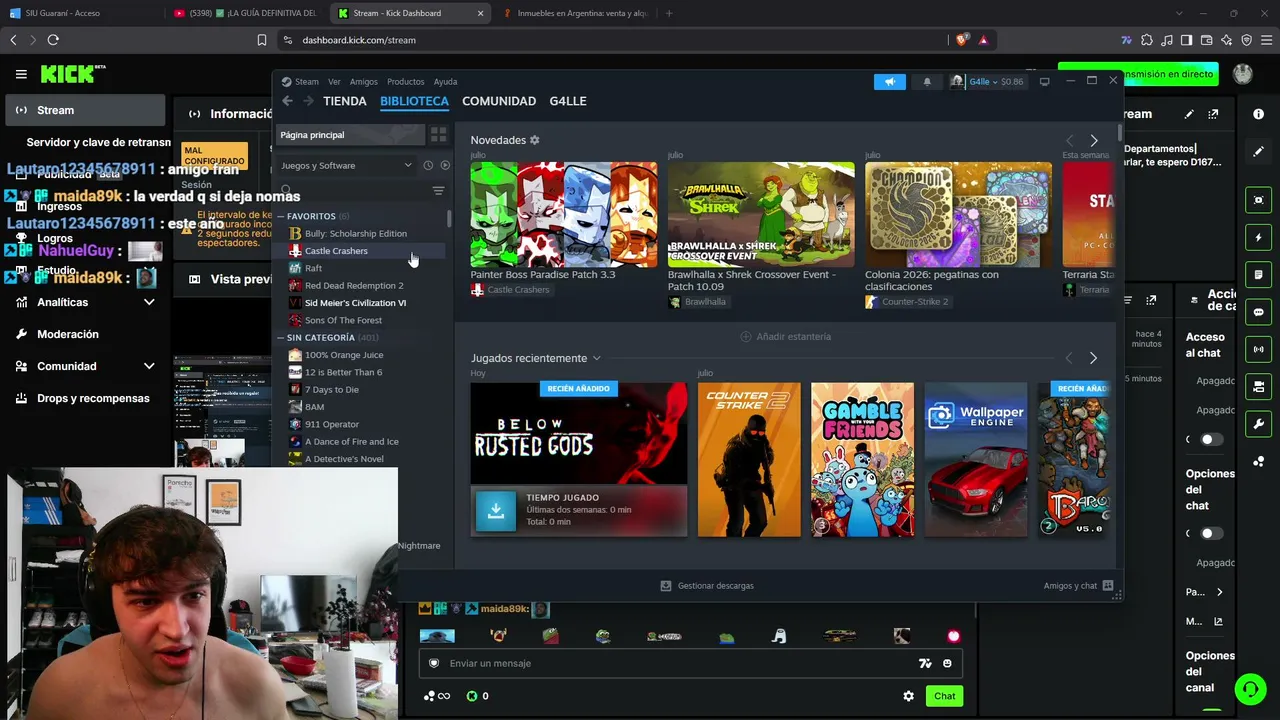Go back in Steam navigation
1280x720 pixels.
point(288,101)
